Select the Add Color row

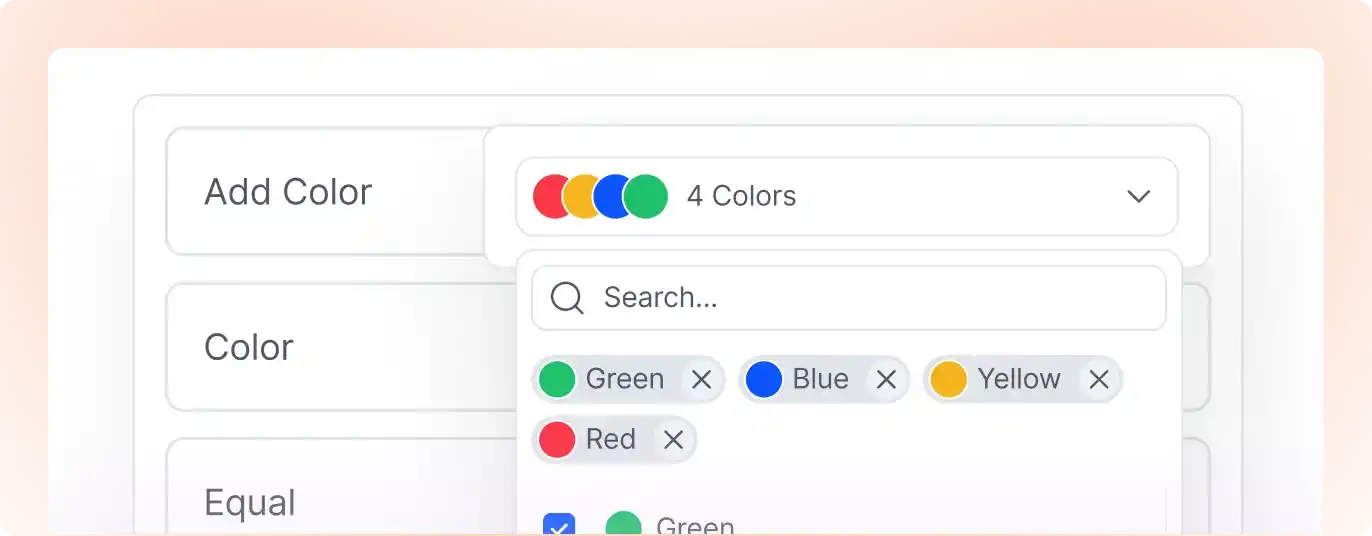[288, 192]
